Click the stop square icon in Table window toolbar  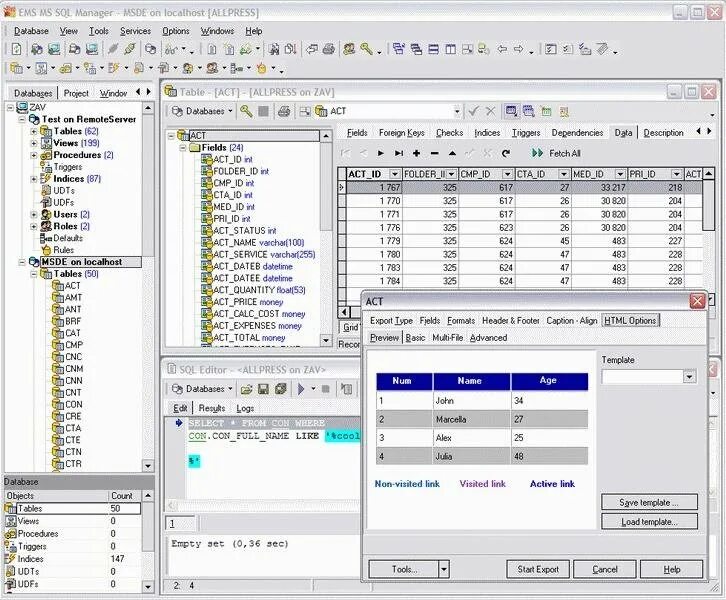tap(263, 111)
